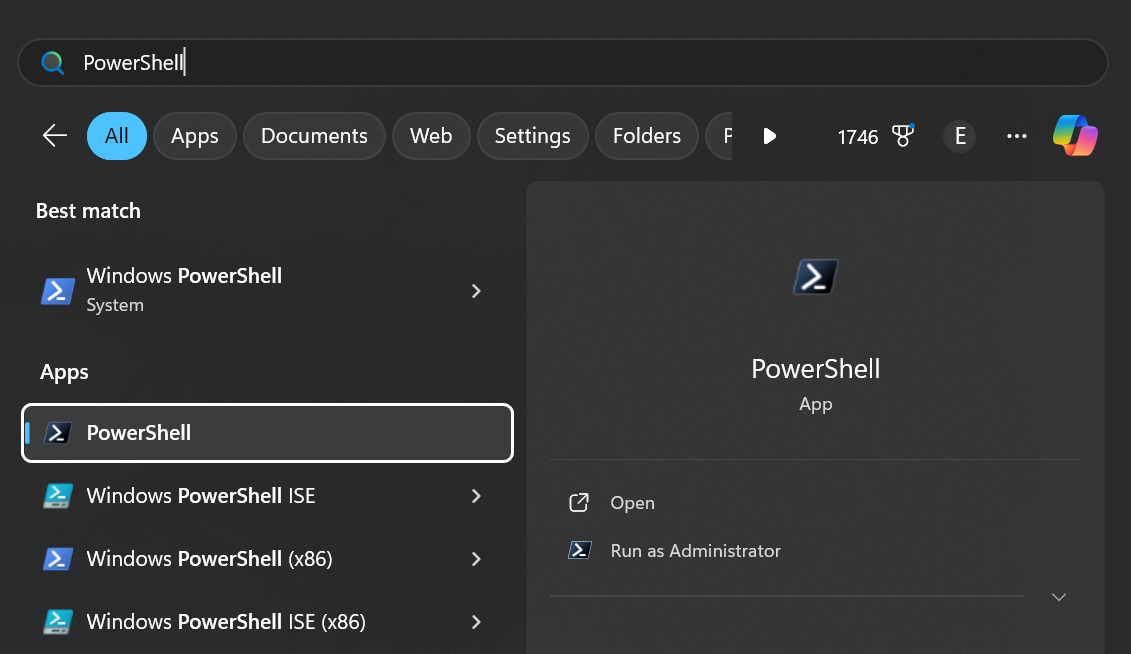Switch to the Documents filter tab
The height and width of the screenshot is (654, 1131).
click(314, 136)
